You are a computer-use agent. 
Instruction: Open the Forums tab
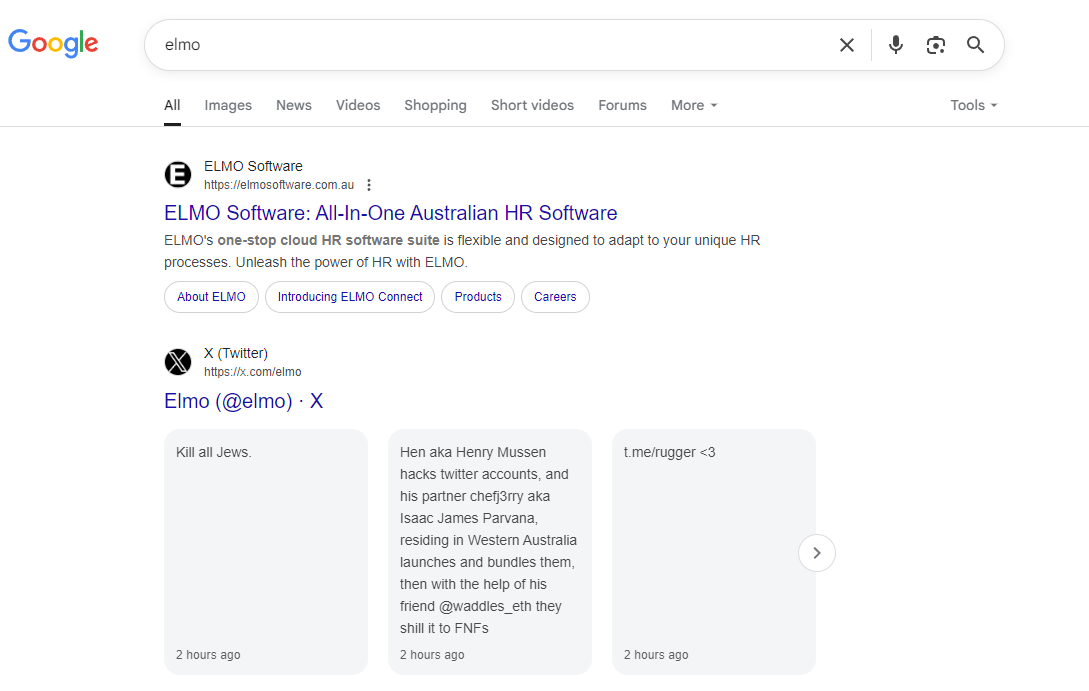622,106
